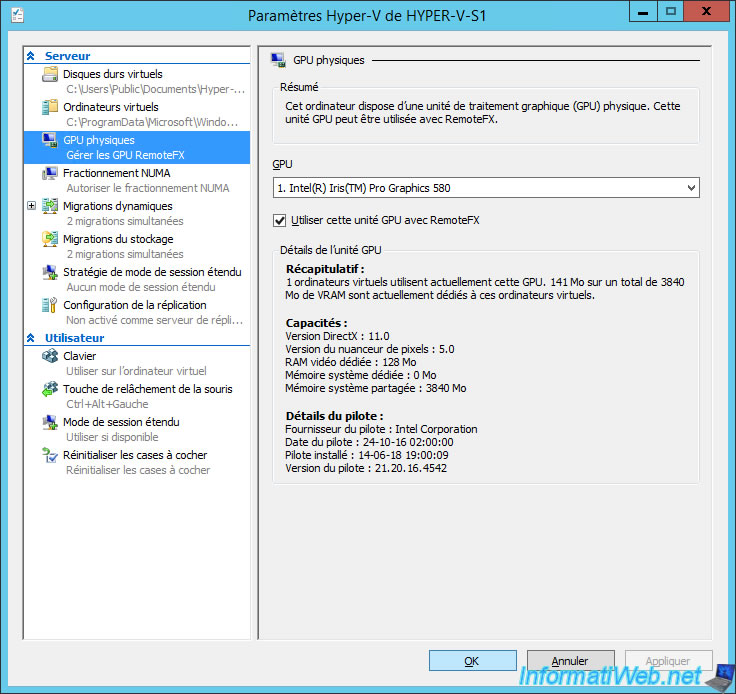Image resolution: width=736 pixels, height=694 pixels.
Task: Click the Ordinateurs virtuels icon
Action: click(x=50, y=107)
